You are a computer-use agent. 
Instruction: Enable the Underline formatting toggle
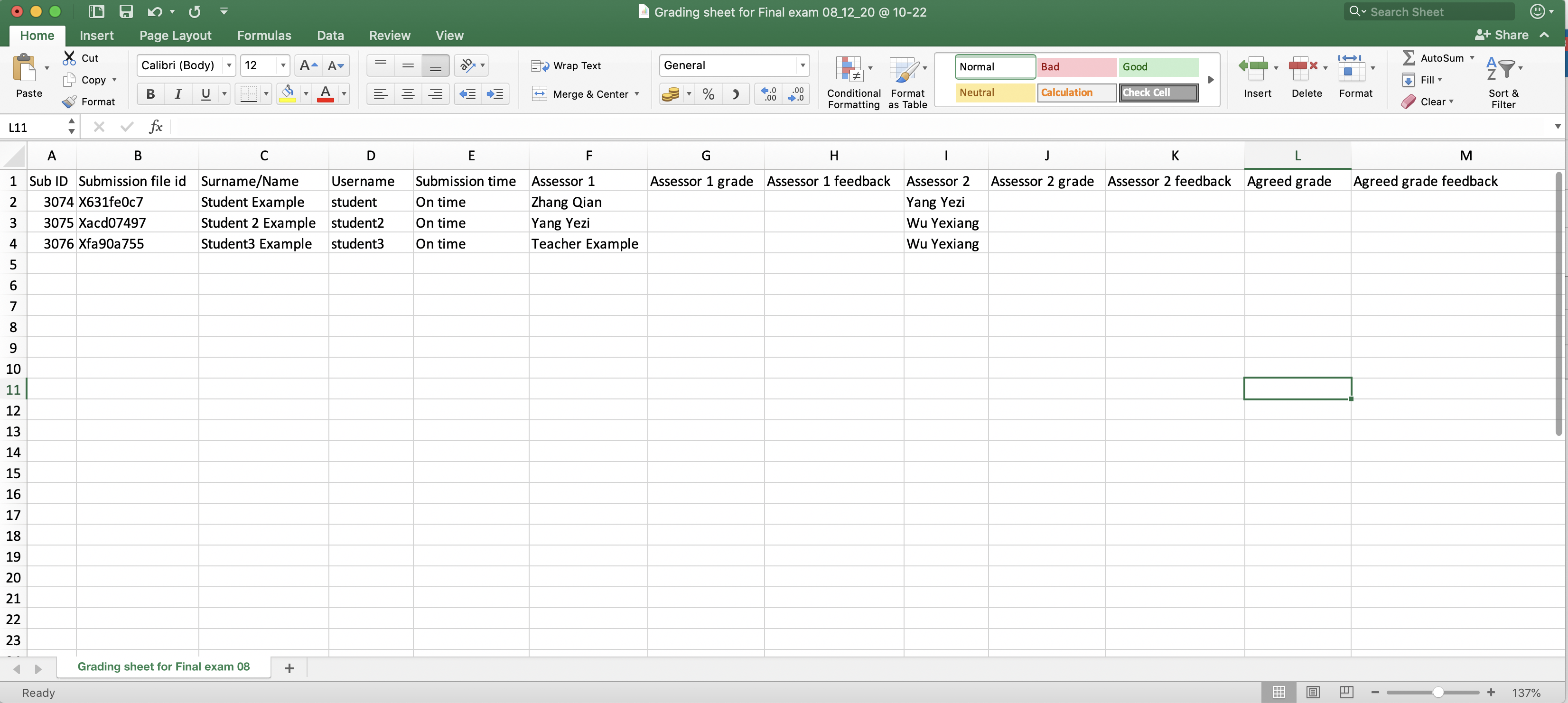pos(205,94)
